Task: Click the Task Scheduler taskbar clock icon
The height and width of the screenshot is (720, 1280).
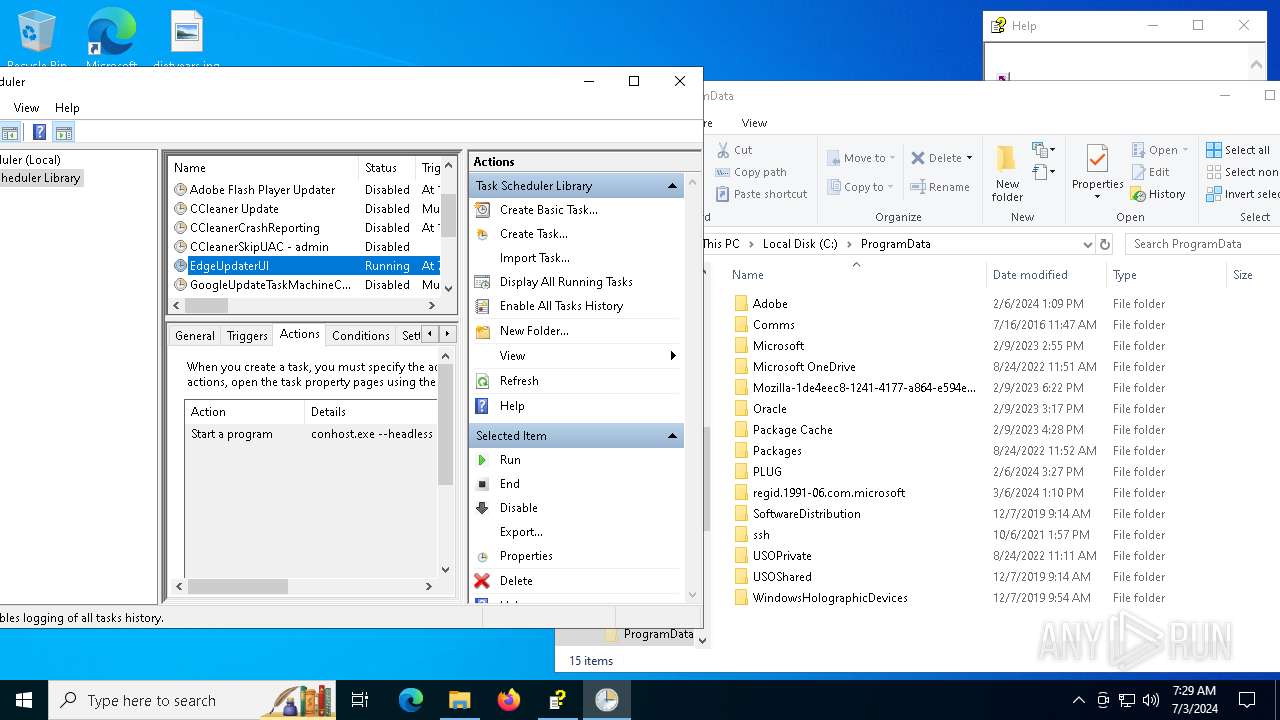Action: pos(607,700)
